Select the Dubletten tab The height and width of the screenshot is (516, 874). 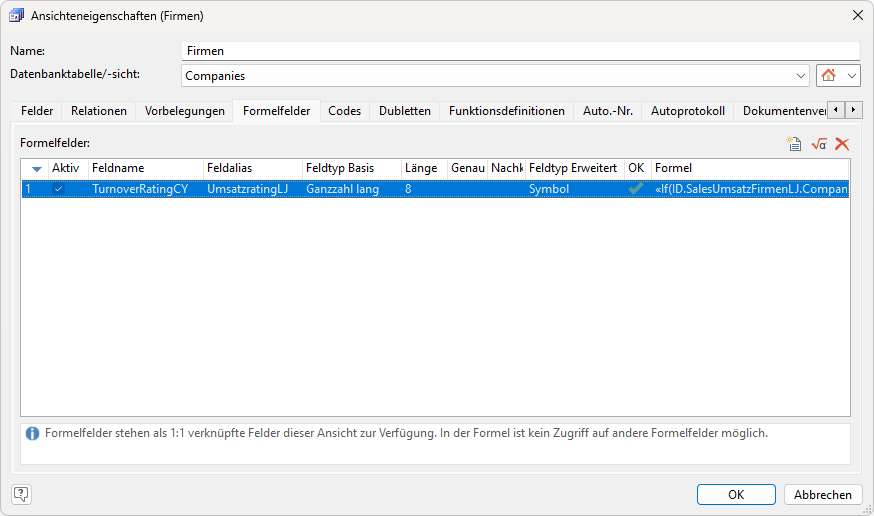tap(405, 111)
